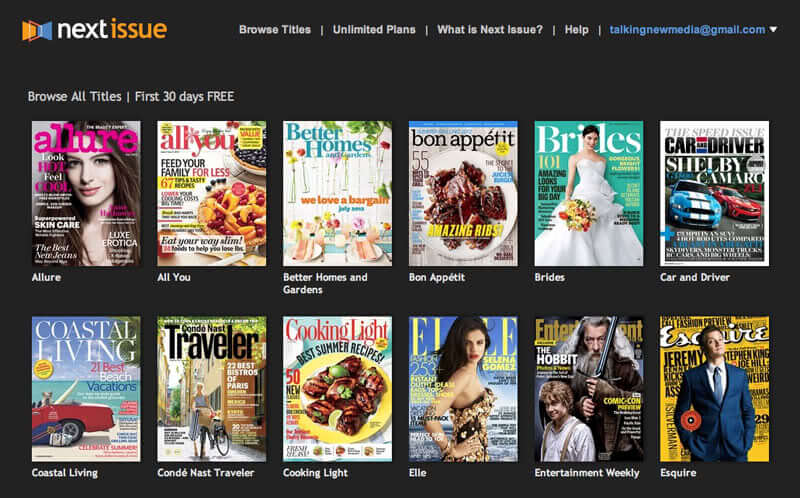Open the Car and Driver cover
This screenshot has width=800, height=498.
coord(714,193)
